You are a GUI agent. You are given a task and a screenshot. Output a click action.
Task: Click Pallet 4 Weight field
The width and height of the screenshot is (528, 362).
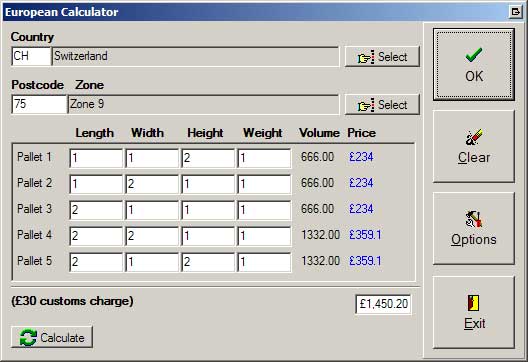(264, 236)
